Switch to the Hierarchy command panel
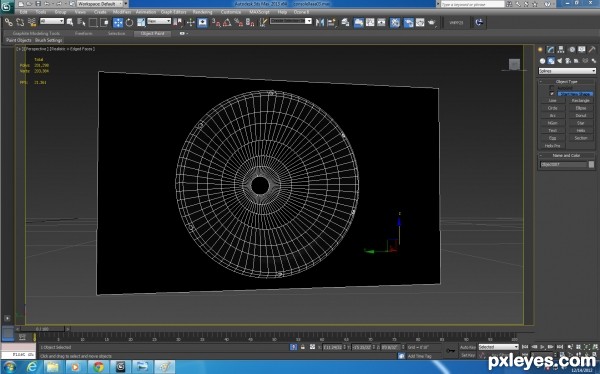Viewport: 600px width, 374px height. point(561,49)
